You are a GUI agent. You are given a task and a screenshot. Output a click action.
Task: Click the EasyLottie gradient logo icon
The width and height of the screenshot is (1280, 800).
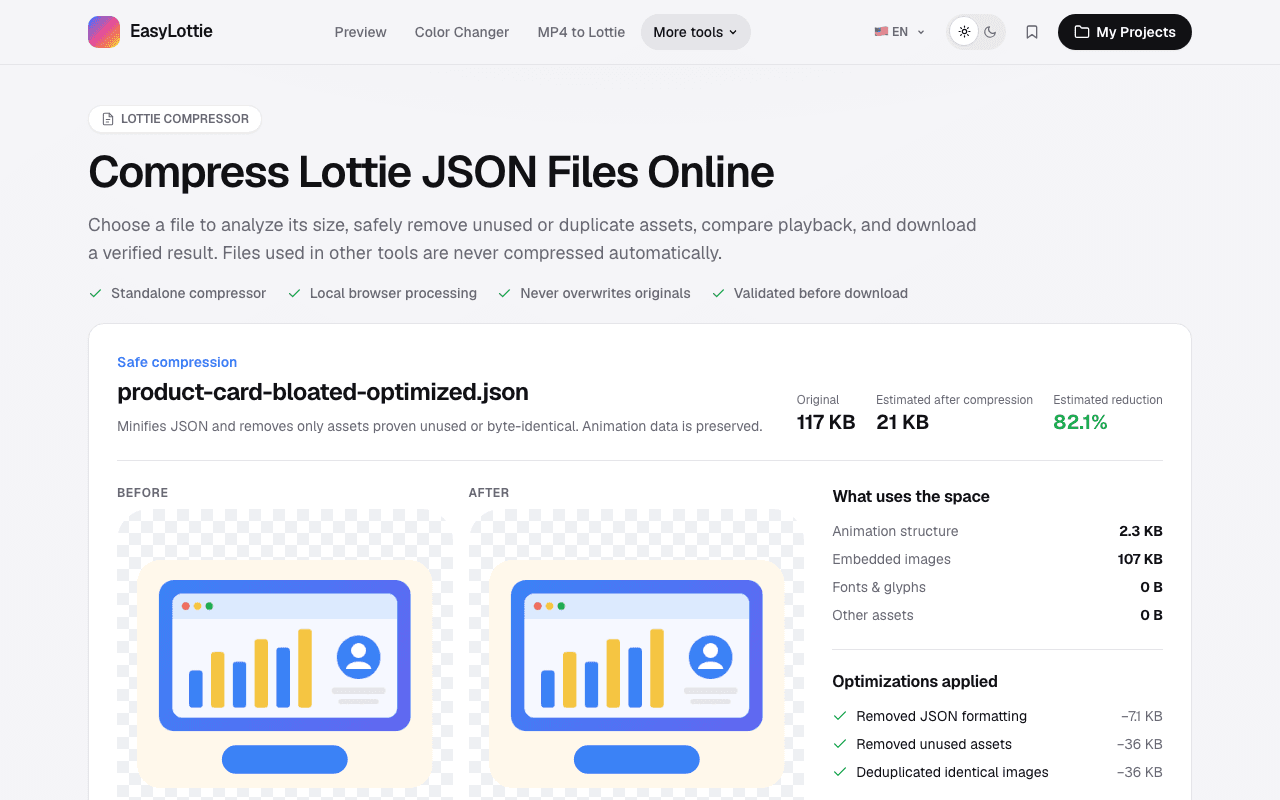click(x=104, y=32)
